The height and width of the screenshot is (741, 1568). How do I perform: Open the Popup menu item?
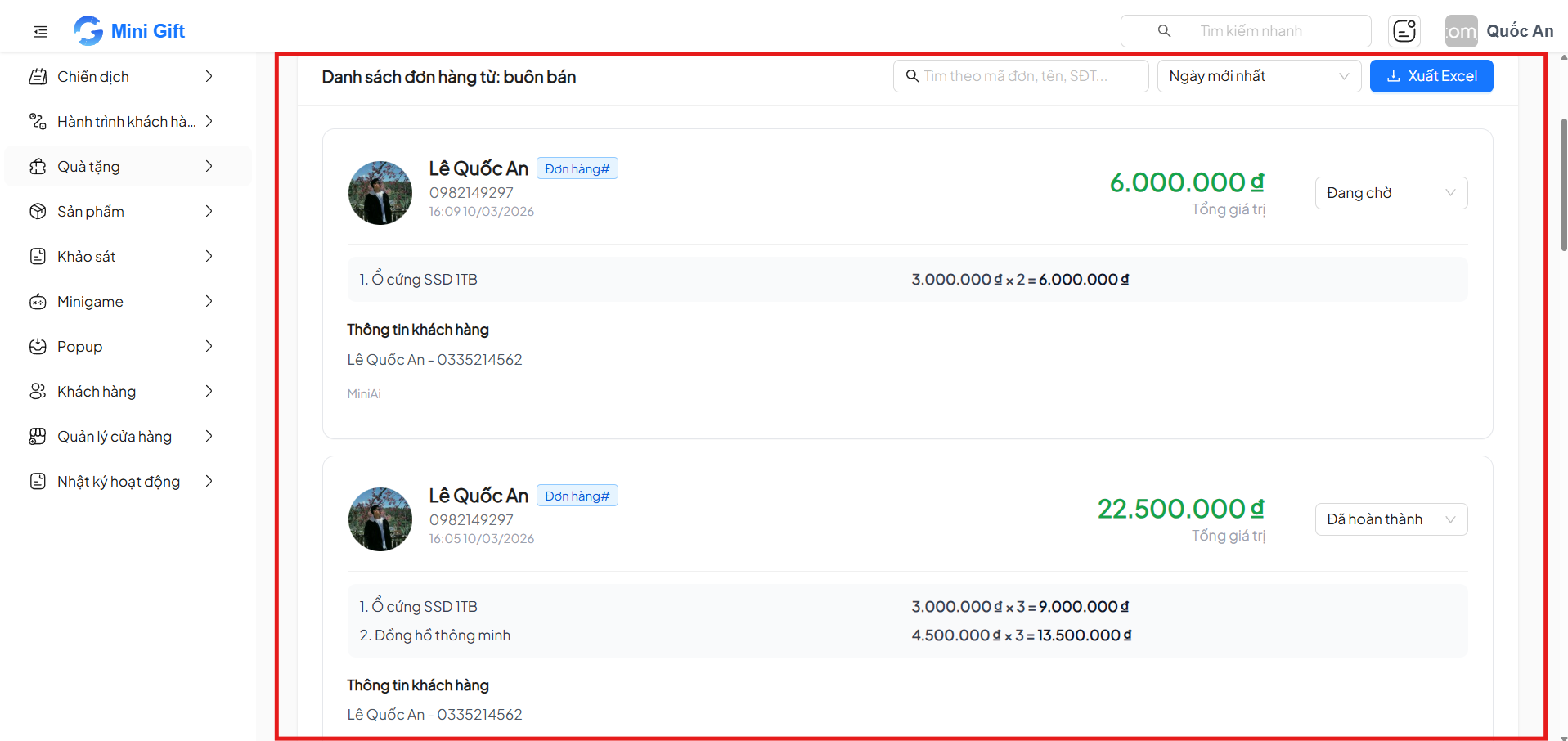128,347
